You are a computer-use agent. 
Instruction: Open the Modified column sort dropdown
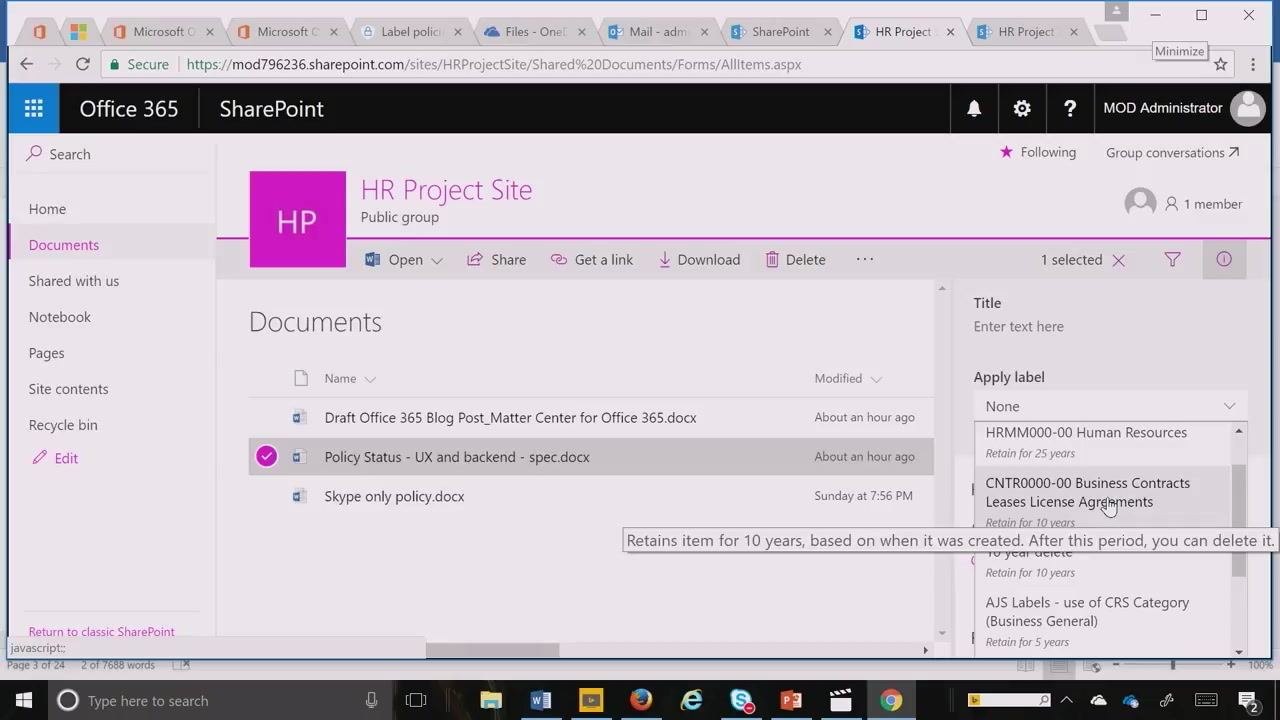coord(876,379)
